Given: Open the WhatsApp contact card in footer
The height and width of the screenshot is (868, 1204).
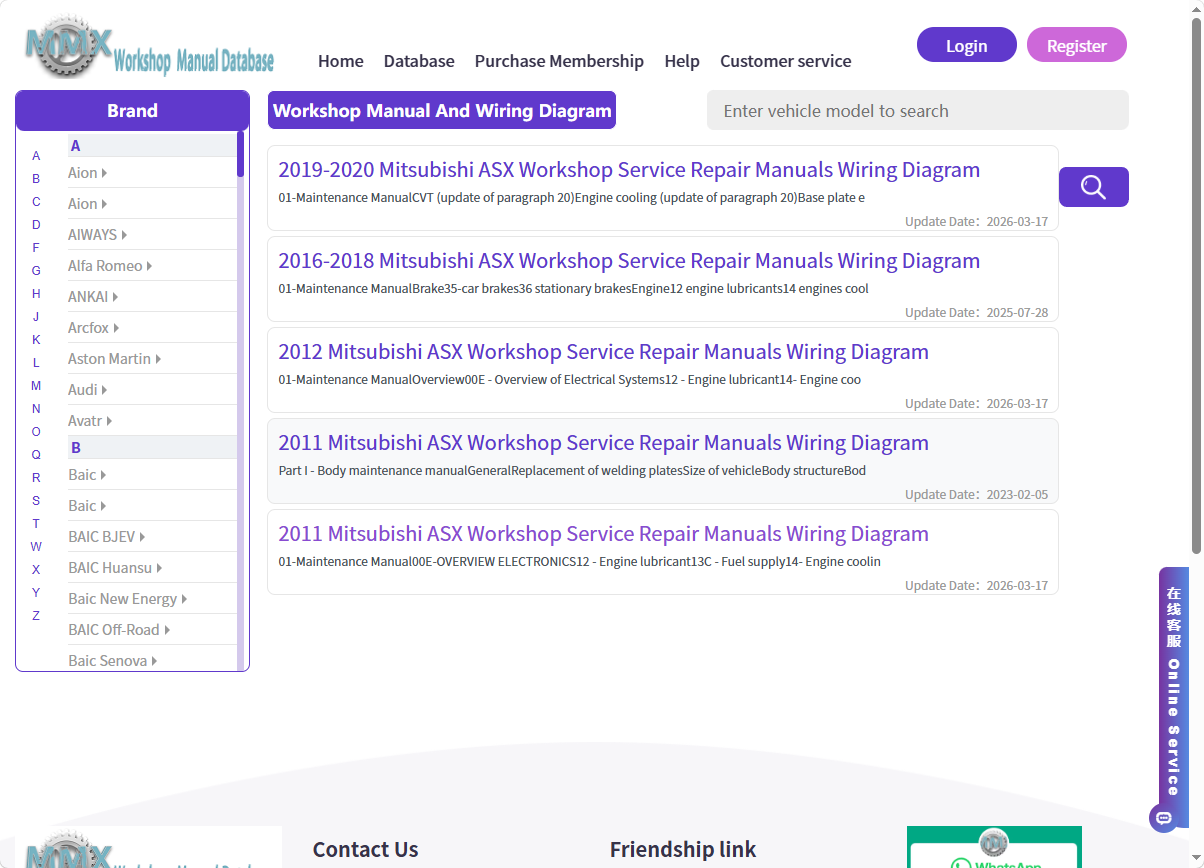Looking at the screenshot, I should coord(994,847).
